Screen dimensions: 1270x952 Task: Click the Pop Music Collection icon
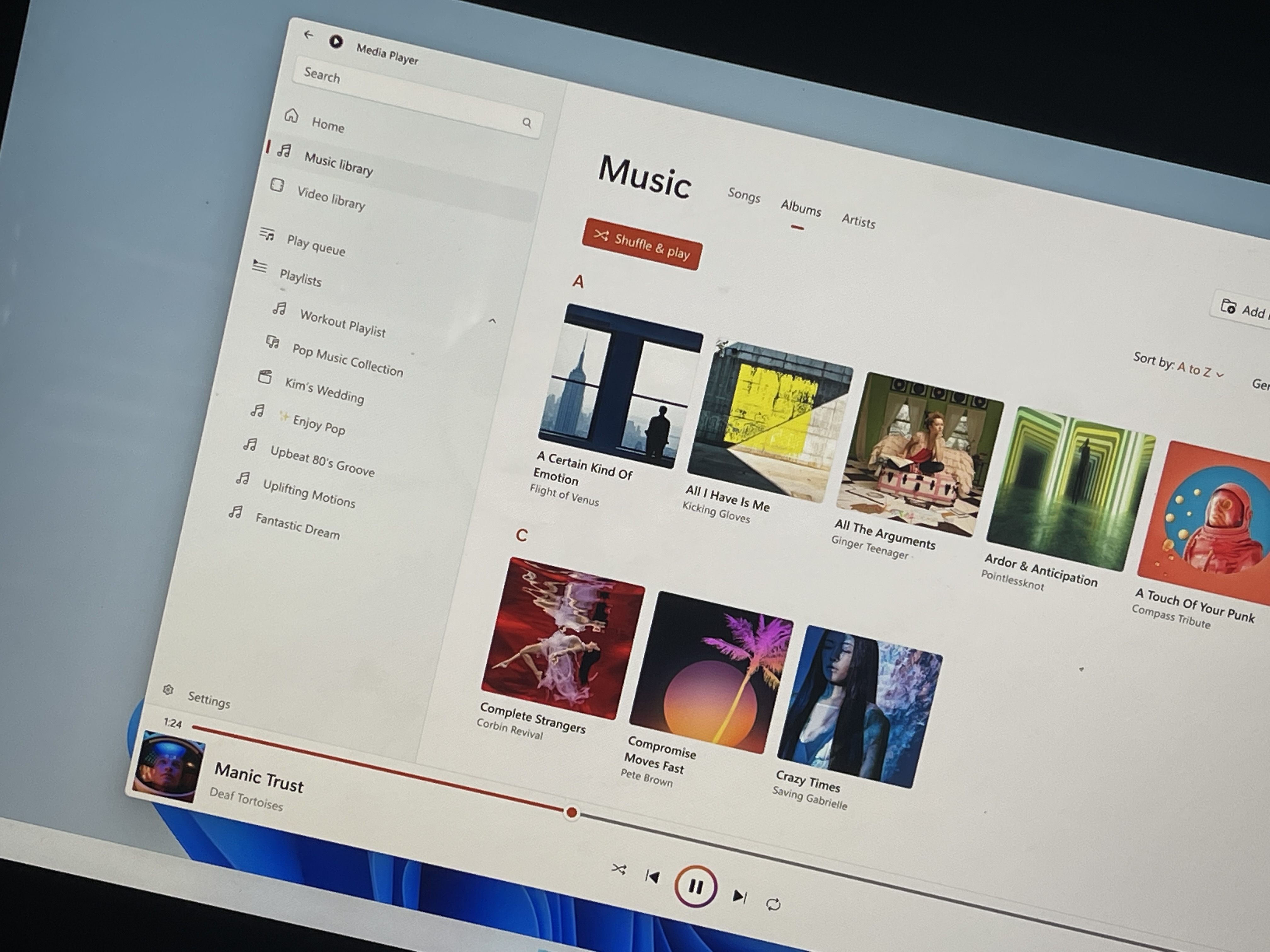(x=272, y=342)
